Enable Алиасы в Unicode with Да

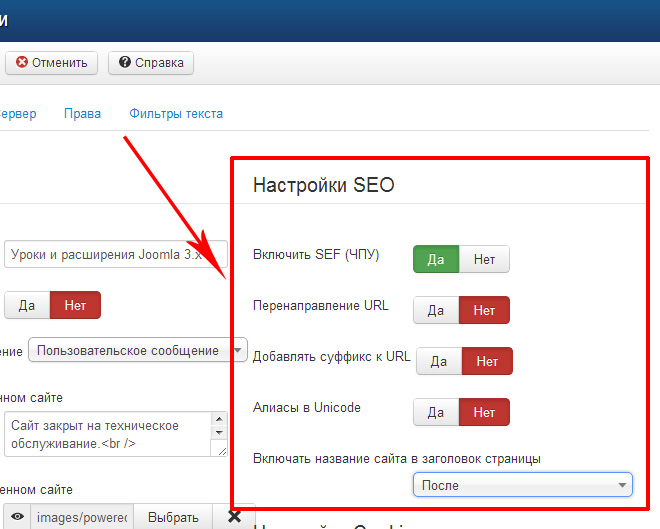pos(436,412)
